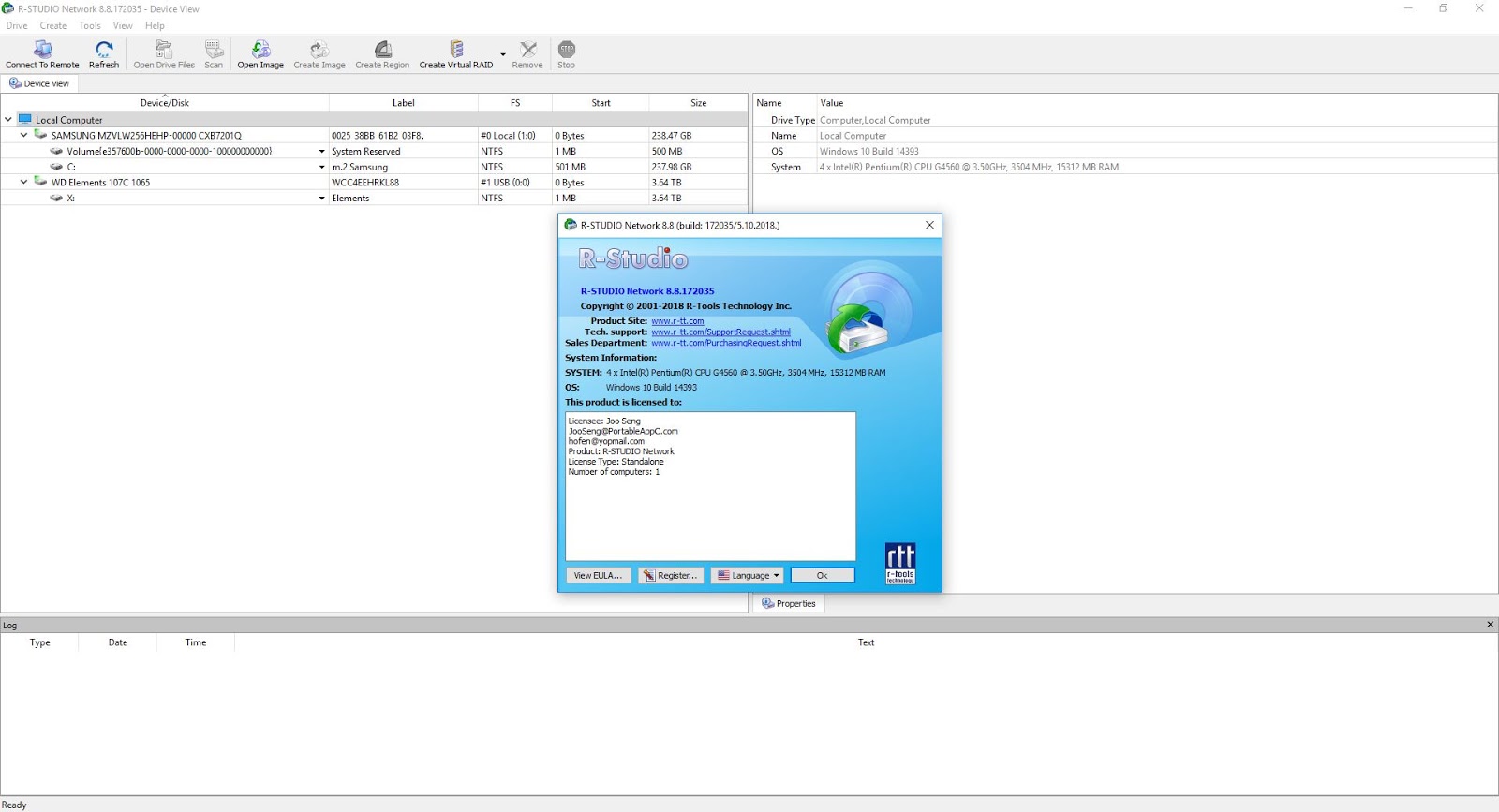Image resolution: width=1499 pixels, height=812 pixels.
Task: Click the FS column header
Action: (x=515, y=103)
